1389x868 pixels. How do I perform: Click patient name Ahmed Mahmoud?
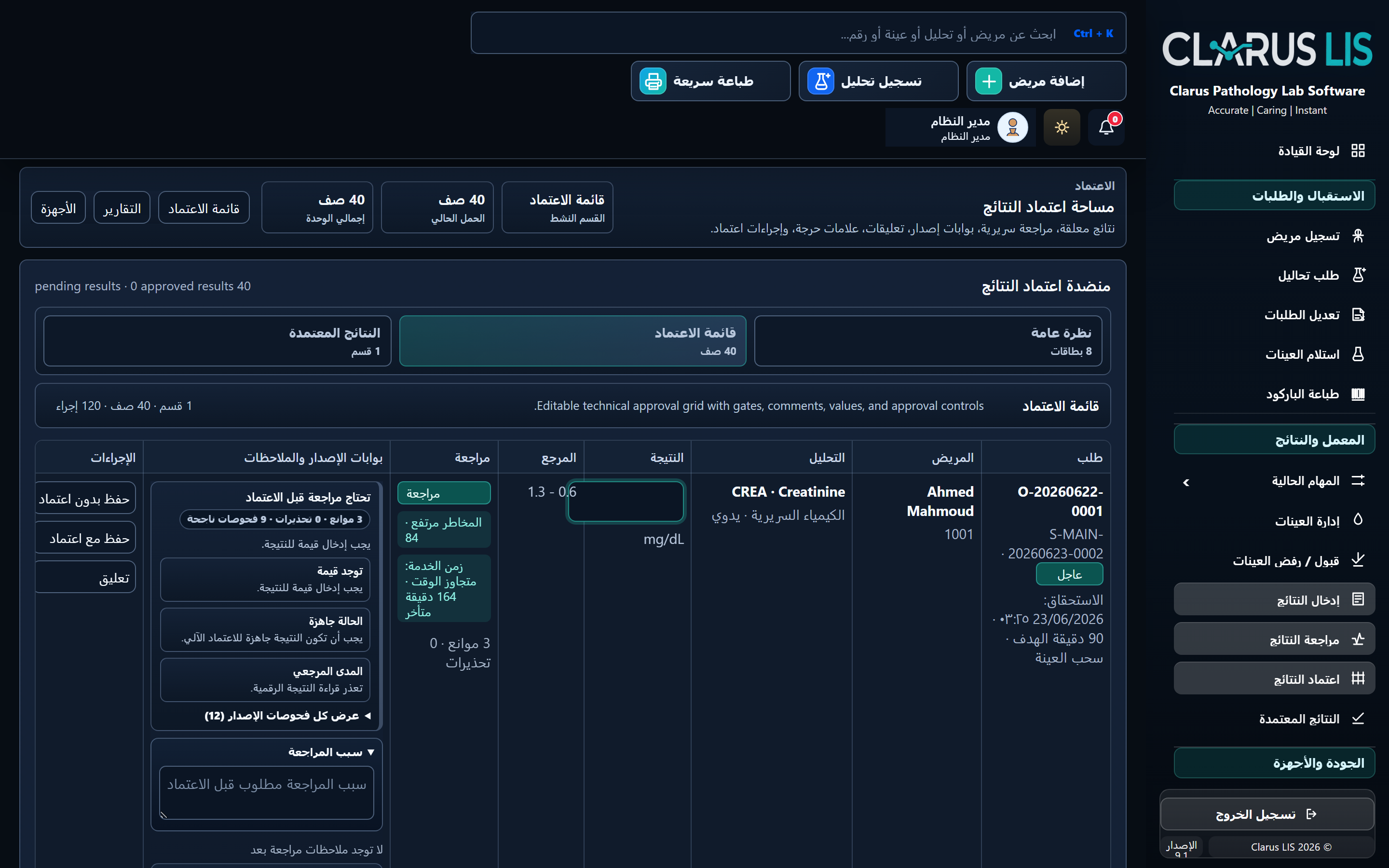940,502
